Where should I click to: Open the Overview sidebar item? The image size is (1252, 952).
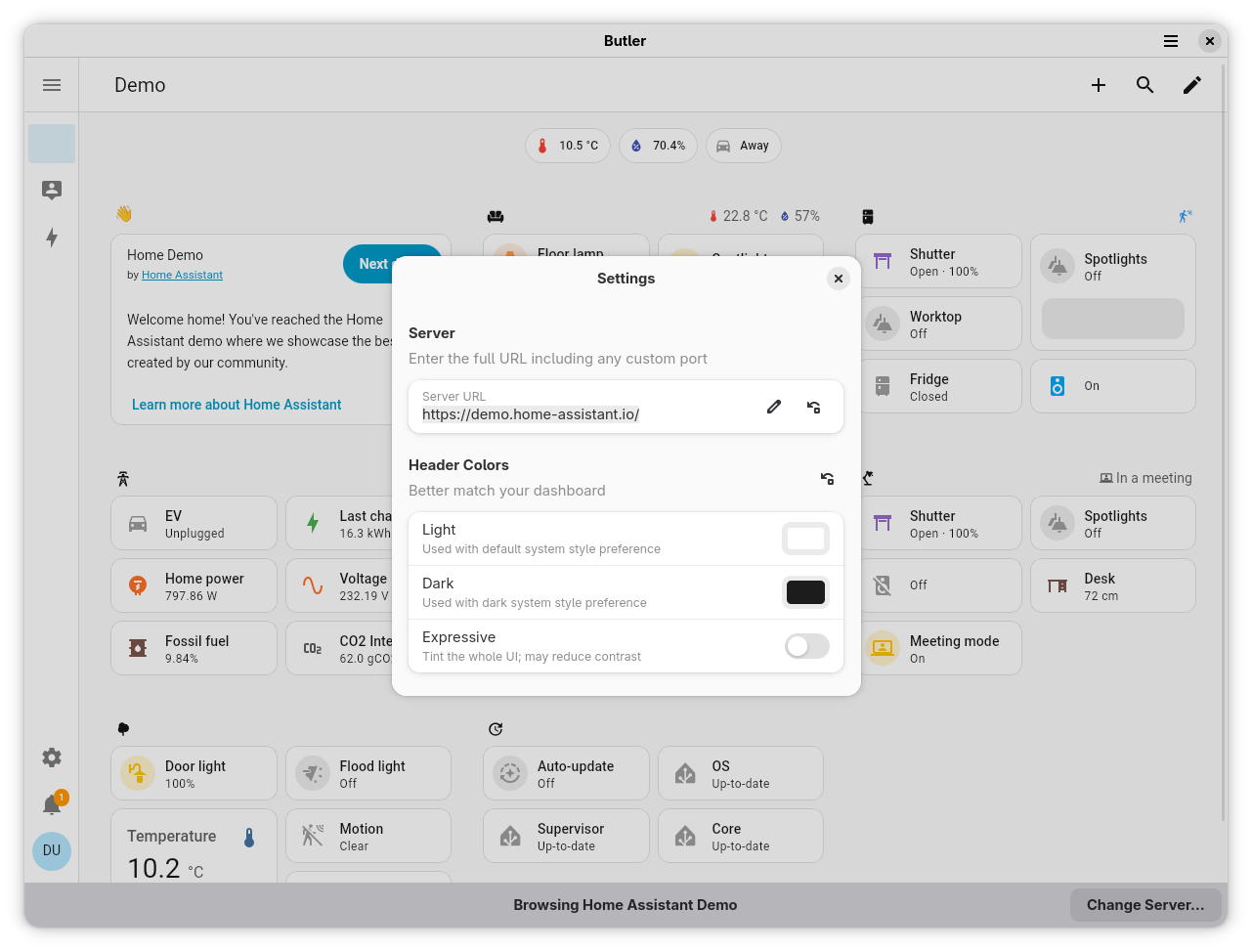pos(52,144)
